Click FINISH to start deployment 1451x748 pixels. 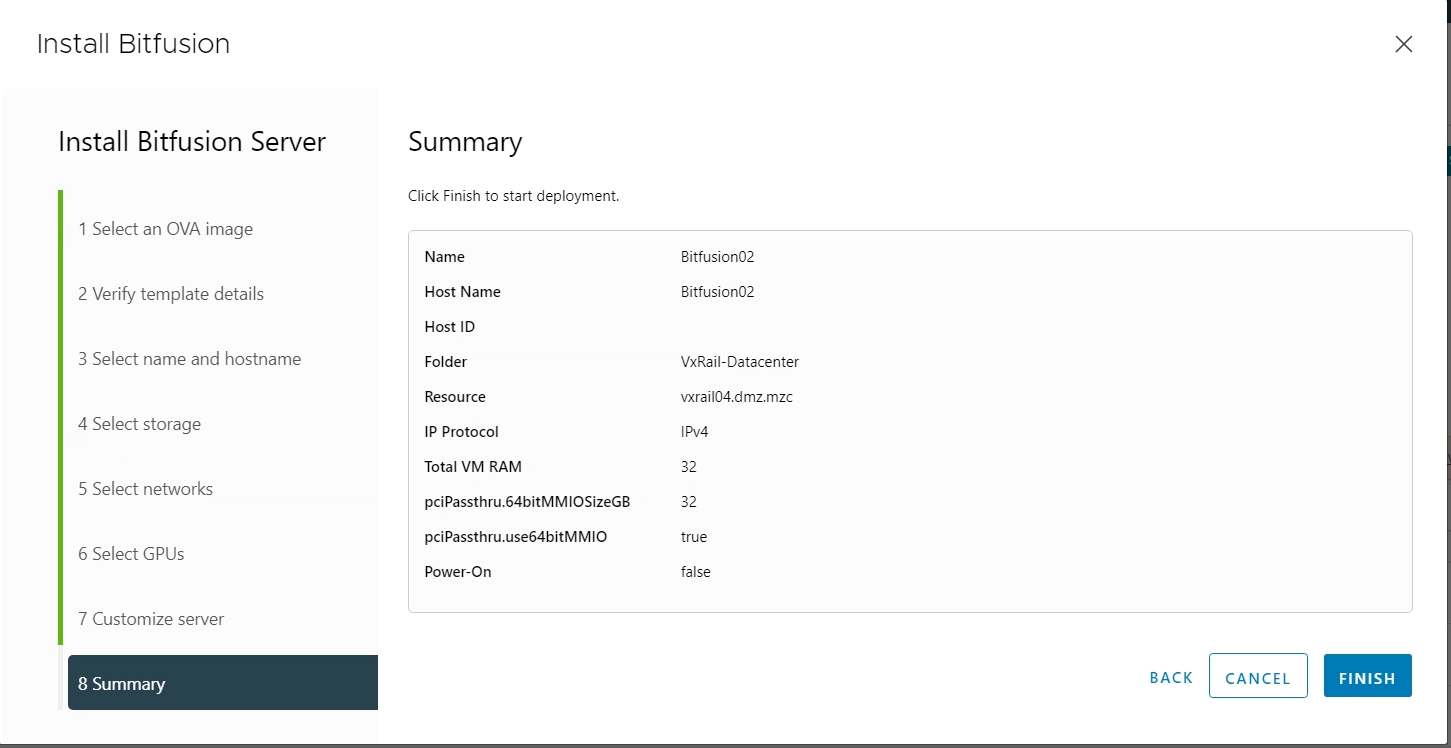tap(1367, 675)
